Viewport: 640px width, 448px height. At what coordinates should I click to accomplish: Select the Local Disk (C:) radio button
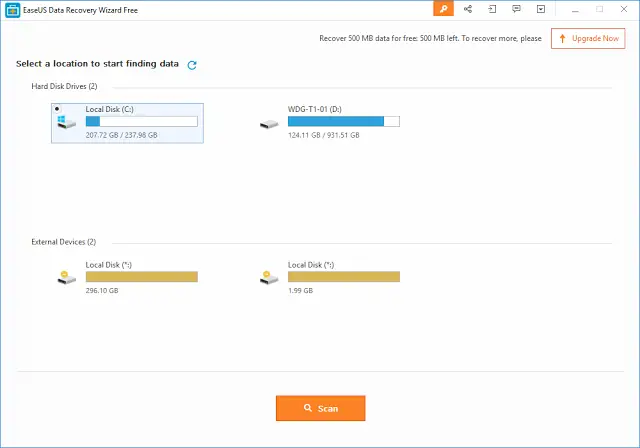click(x=57, y=109)
